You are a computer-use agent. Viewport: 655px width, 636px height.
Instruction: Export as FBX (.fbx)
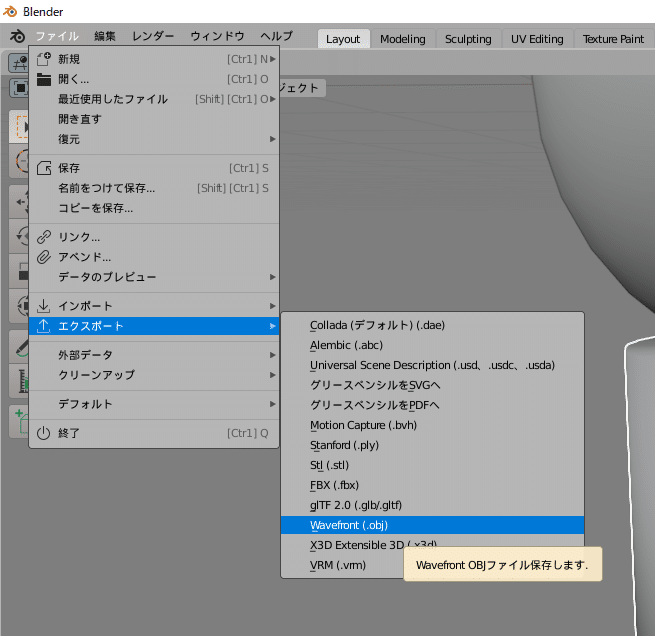[432, 485]
